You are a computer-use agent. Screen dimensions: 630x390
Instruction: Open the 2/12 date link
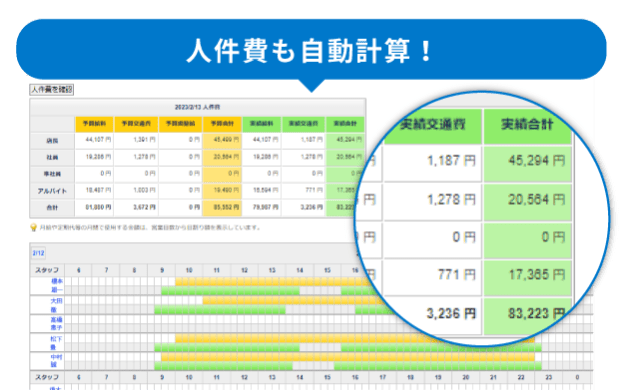click(x=38, y=253)
